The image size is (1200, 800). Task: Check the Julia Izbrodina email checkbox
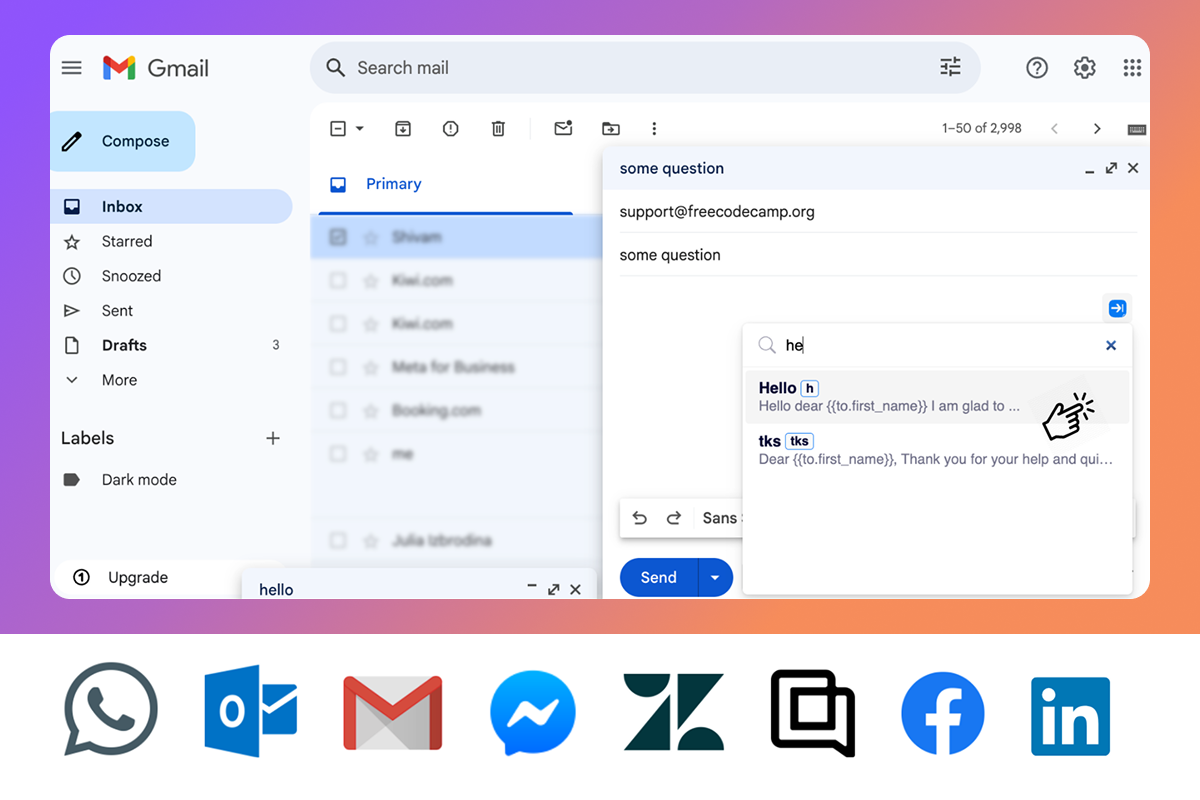[338, 540]
